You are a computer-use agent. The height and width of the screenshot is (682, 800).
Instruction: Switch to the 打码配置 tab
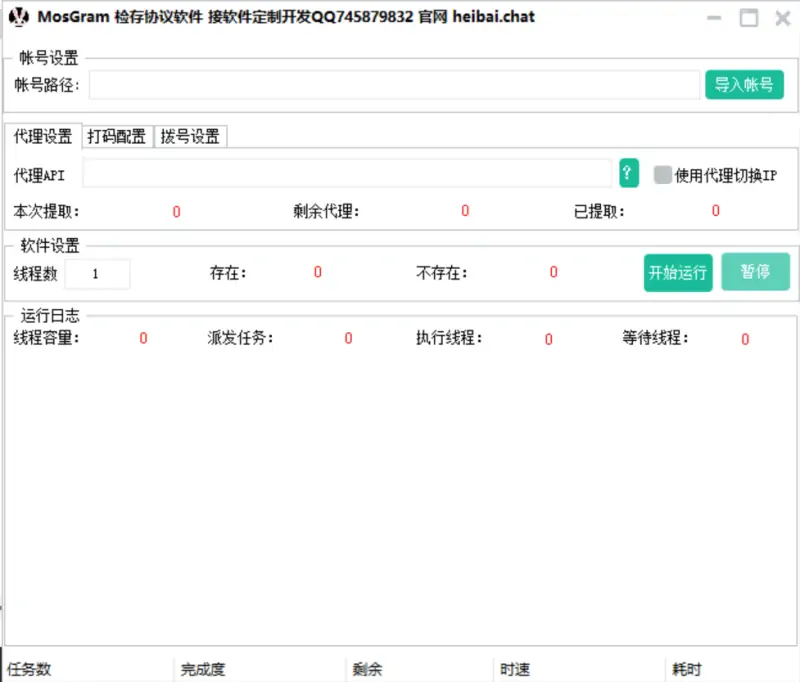point(117,135)
